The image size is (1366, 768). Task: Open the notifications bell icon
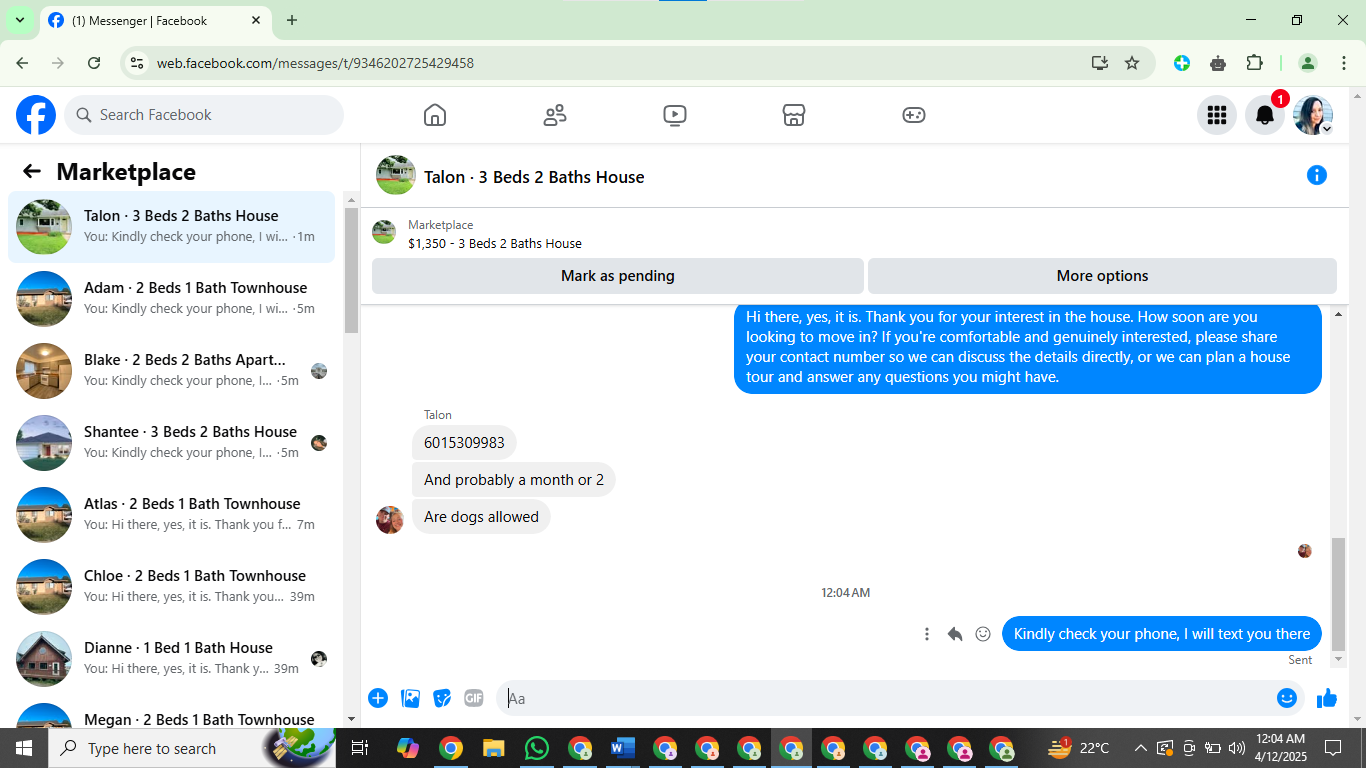[1265, 115]
